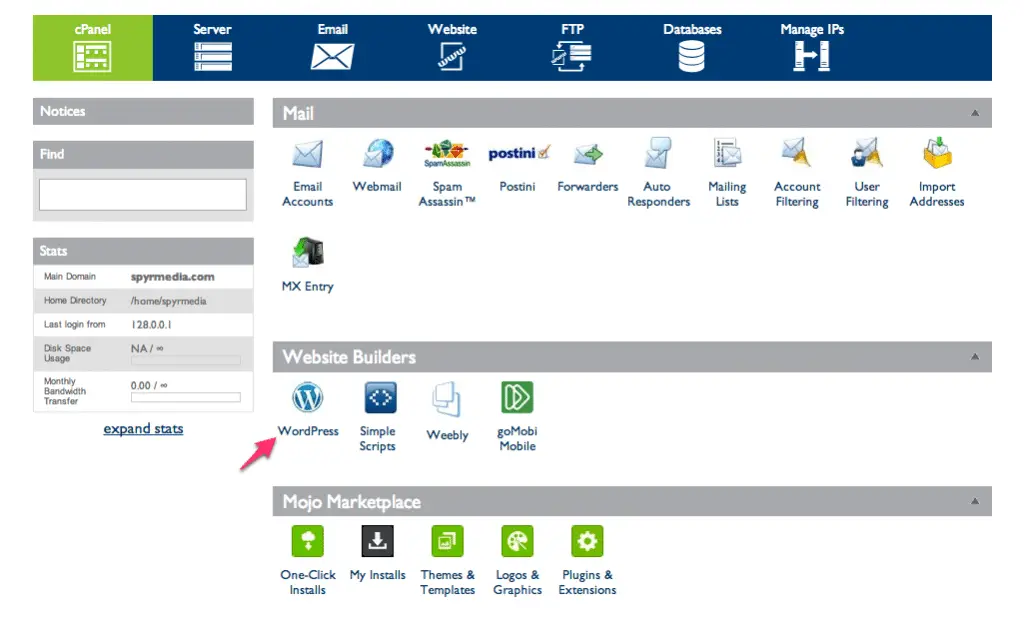Viewport: 1024px width, 627px height.
Task: Collapse the Mail section
Action: (x=975, y=113)
